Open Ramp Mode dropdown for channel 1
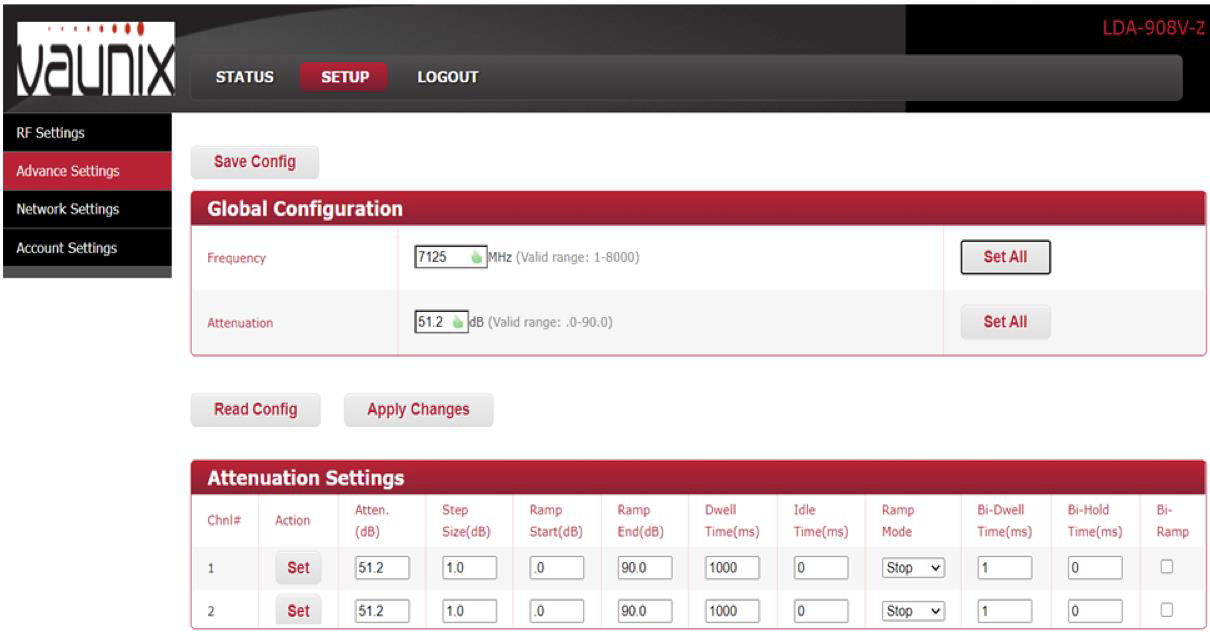 tap(913, 568)
